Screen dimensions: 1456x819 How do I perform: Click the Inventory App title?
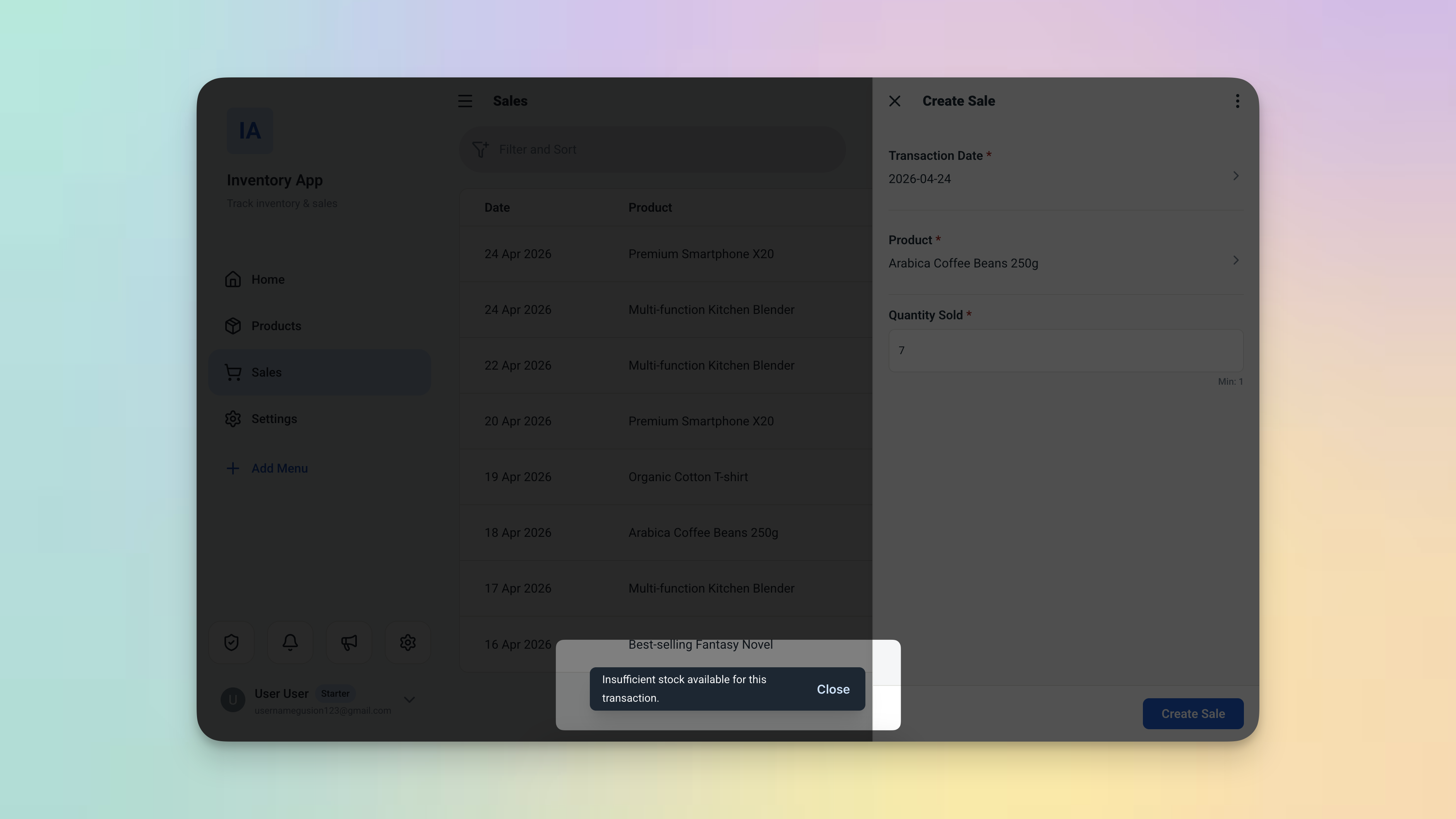(x=275, y=180)
